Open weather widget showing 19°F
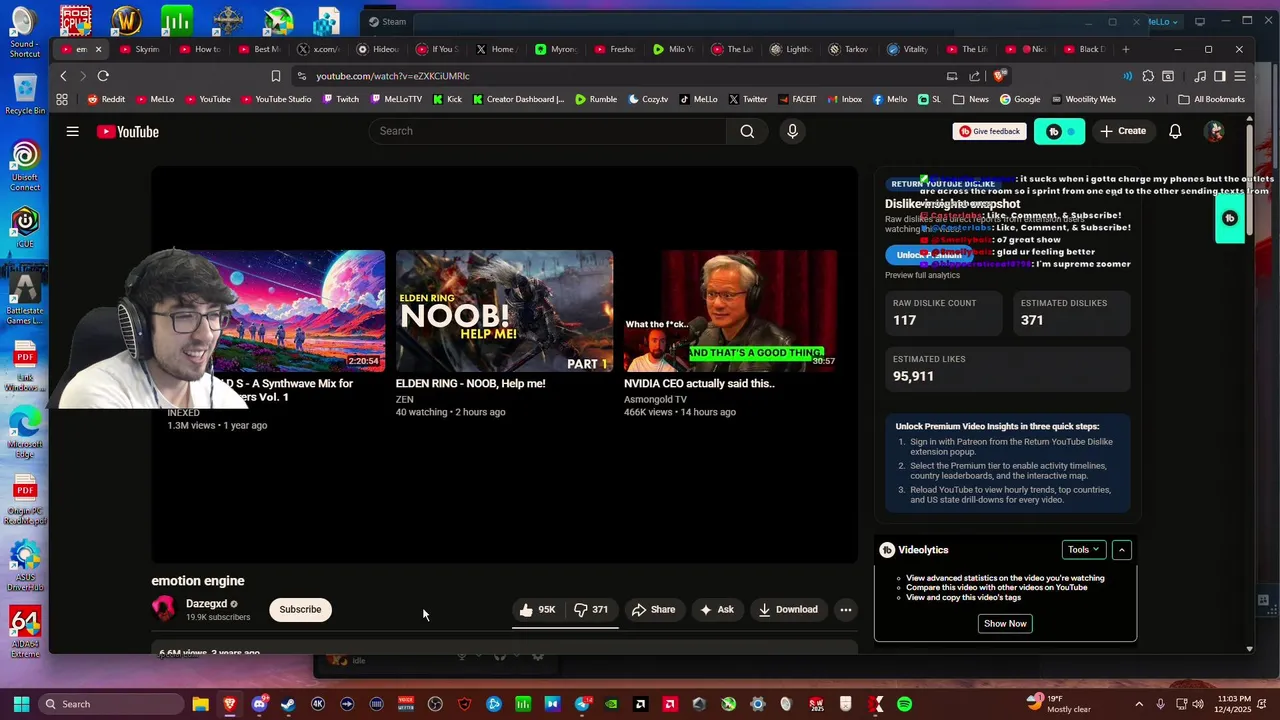Screen dimensions: 1280x720 [1059, 704]
